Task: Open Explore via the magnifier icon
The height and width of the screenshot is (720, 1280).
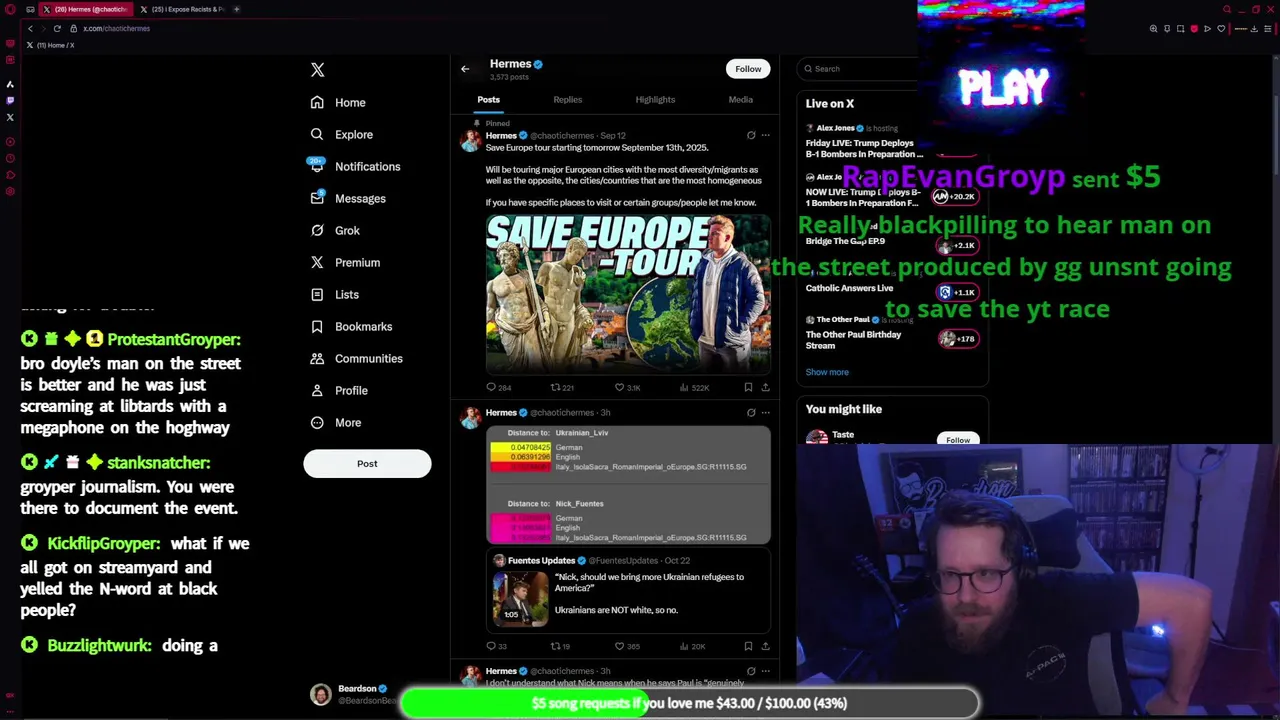Action: tap(317, 134)
